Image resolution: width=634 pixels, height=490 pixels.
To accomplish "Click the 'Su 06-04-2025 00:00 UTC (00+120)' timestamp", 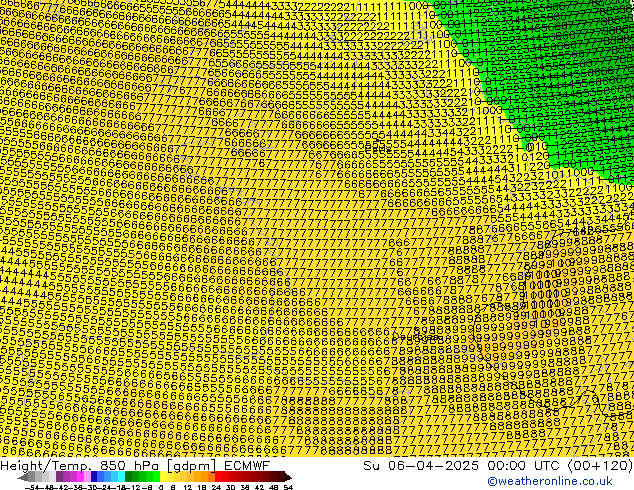I will click(498, 465).
